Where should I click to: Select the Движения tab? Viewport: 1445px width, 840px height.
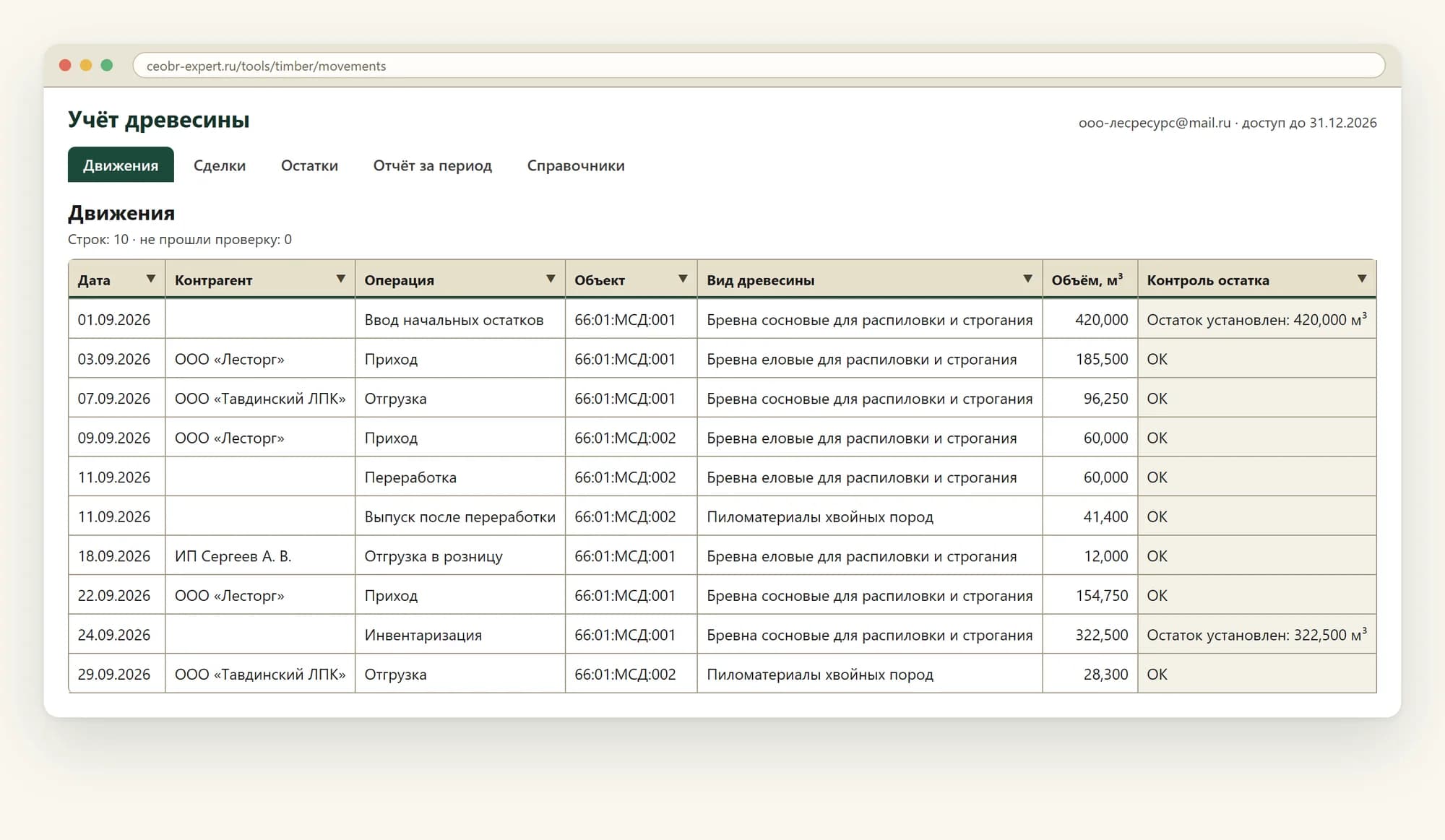pyautogui.click(x=121, y=165)
